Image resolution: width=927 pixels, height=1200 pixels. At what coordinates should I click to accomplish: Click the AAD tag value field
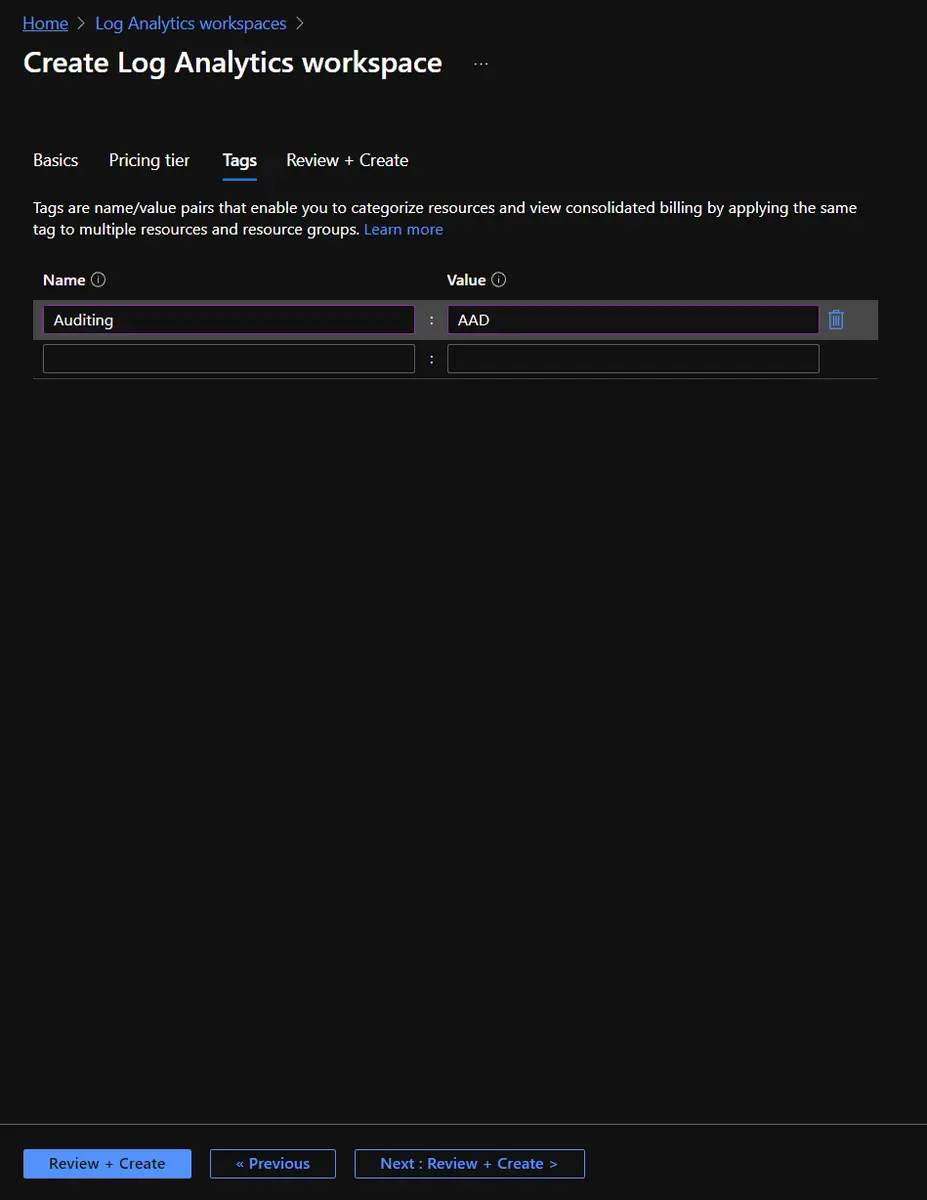point(632,320)
